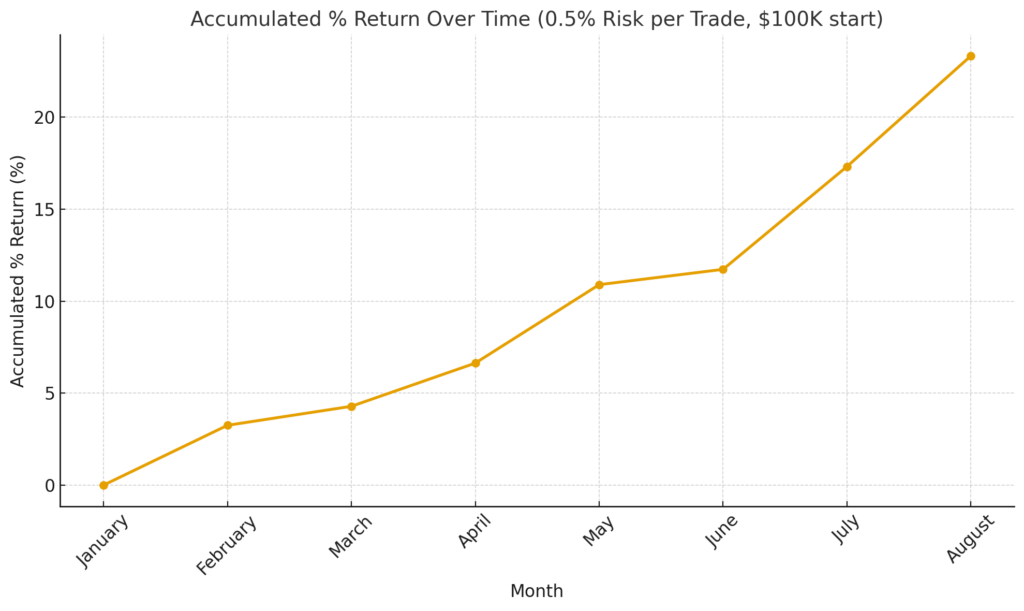Image resolution: width=1024 pixels, height=611 pixels.
Task: Select the "10" y-axis tick label
Action: click(40, 301)
